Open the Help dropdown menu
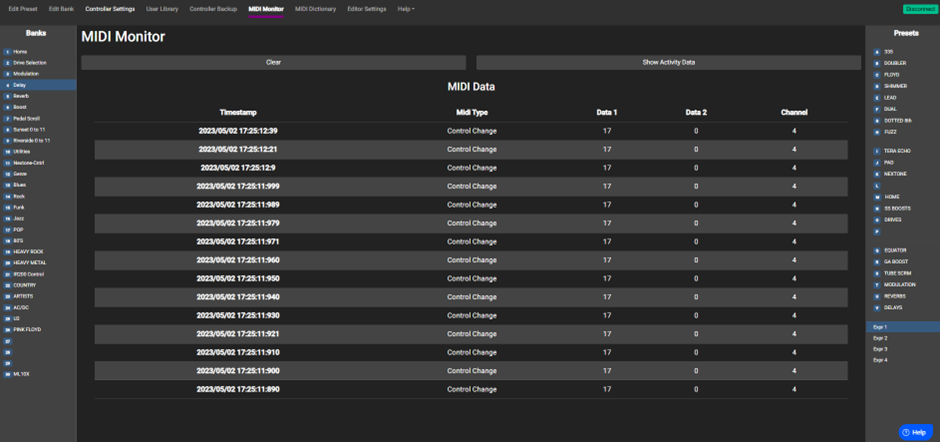 coord(405,9)
